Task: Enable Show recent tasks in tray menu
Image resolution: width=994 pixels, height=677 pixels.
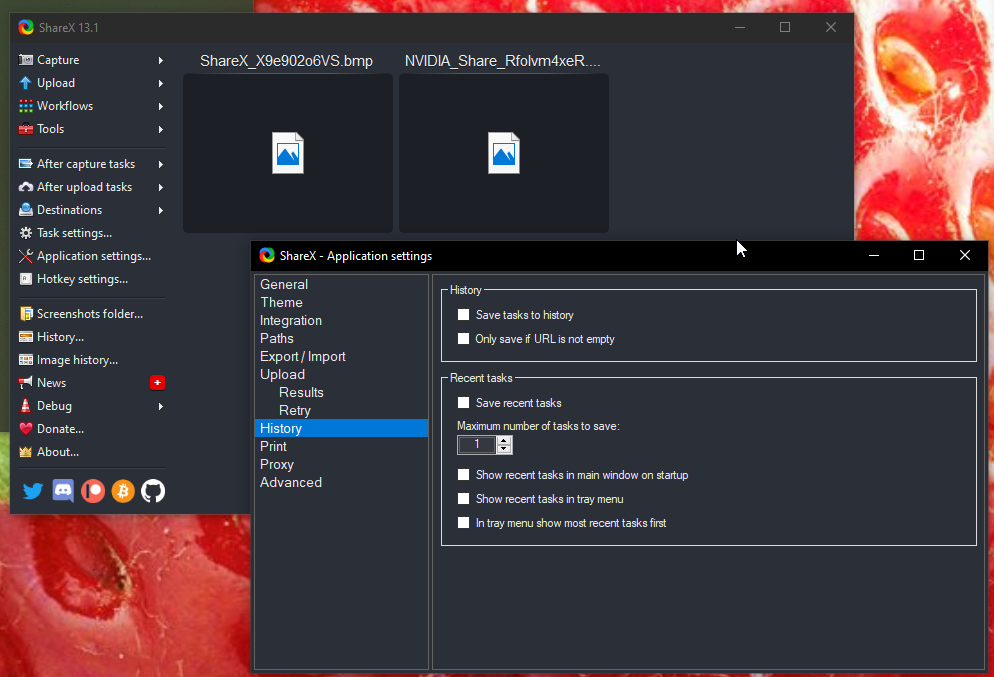Action: [x=463, y=498]
